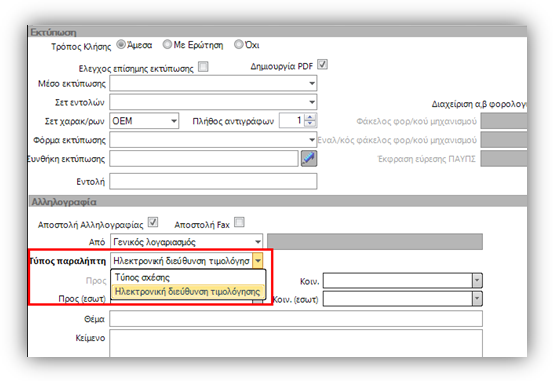Select the Άμεσα radio button
The width and height of the screenshot is (553, 381).
coord(121,45)
